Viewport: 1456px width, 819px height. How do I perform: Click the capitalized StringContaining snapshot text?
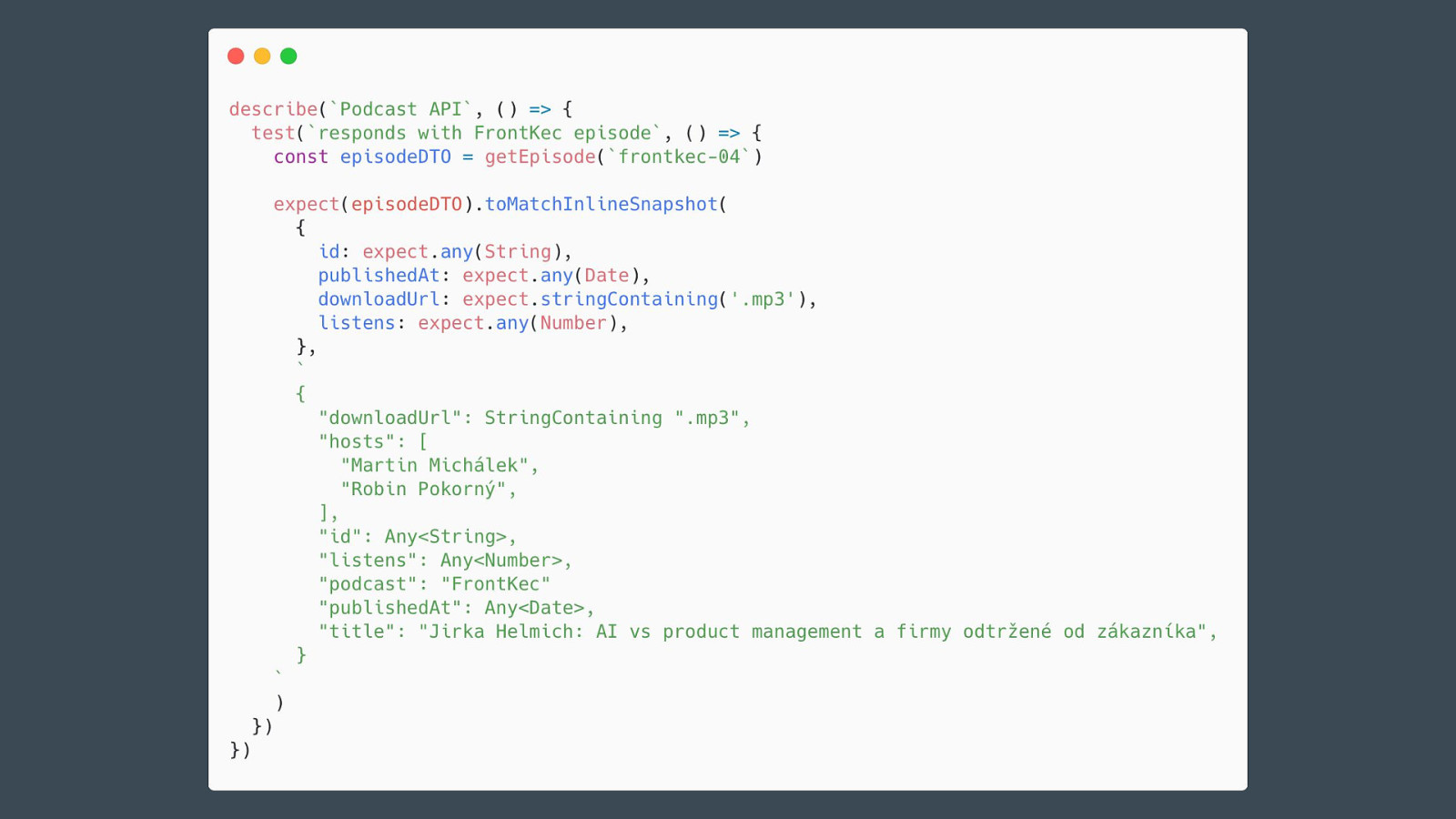[572, 418]
